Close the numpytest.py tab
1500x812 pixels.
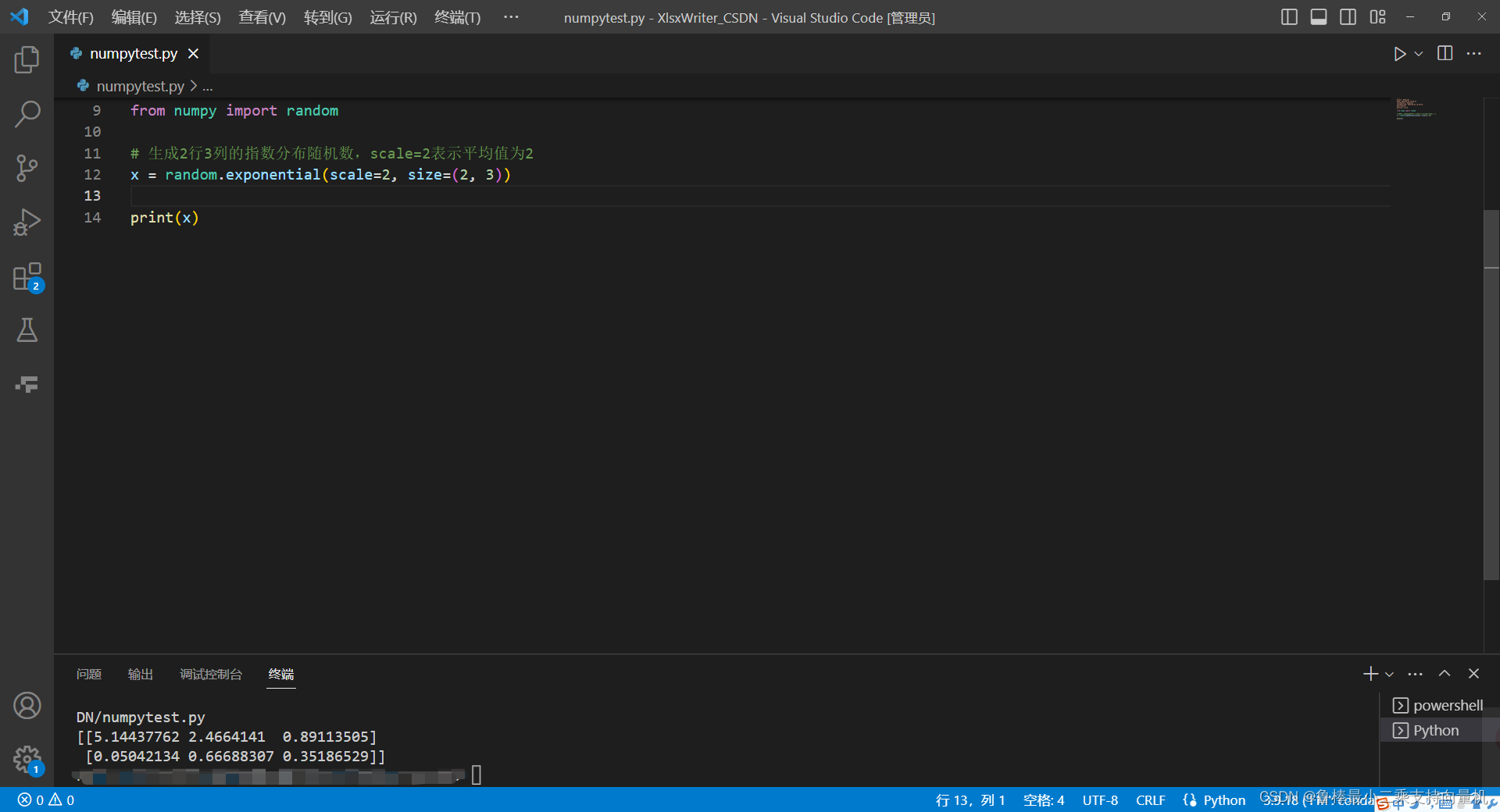(193, 54)
